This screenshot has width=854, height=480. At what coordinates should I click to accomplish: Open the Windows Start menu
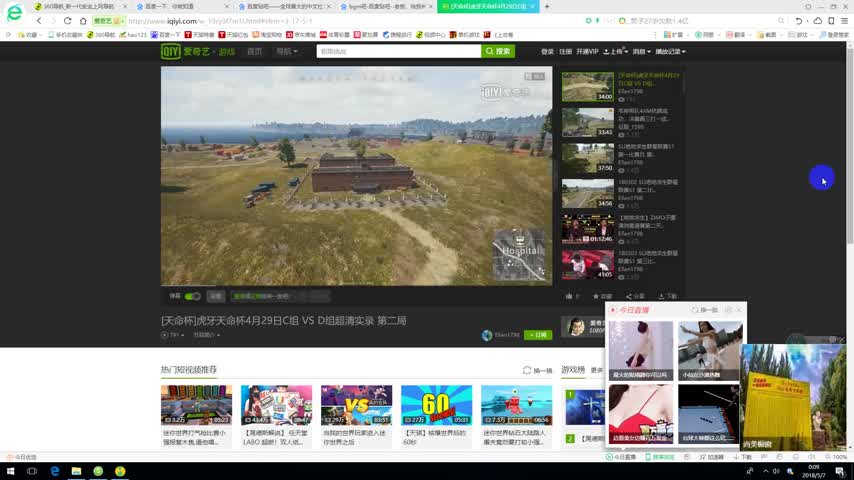tap(10, 471)
